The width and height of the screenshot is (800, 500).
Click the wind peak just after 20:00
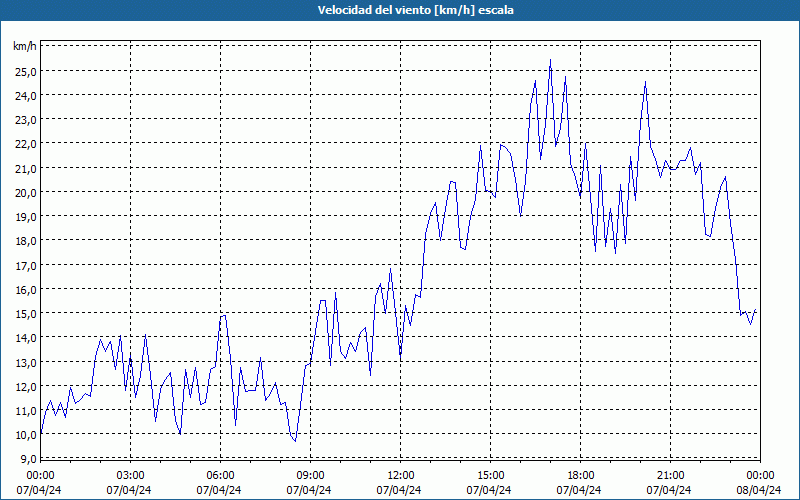tap(645, 82)
